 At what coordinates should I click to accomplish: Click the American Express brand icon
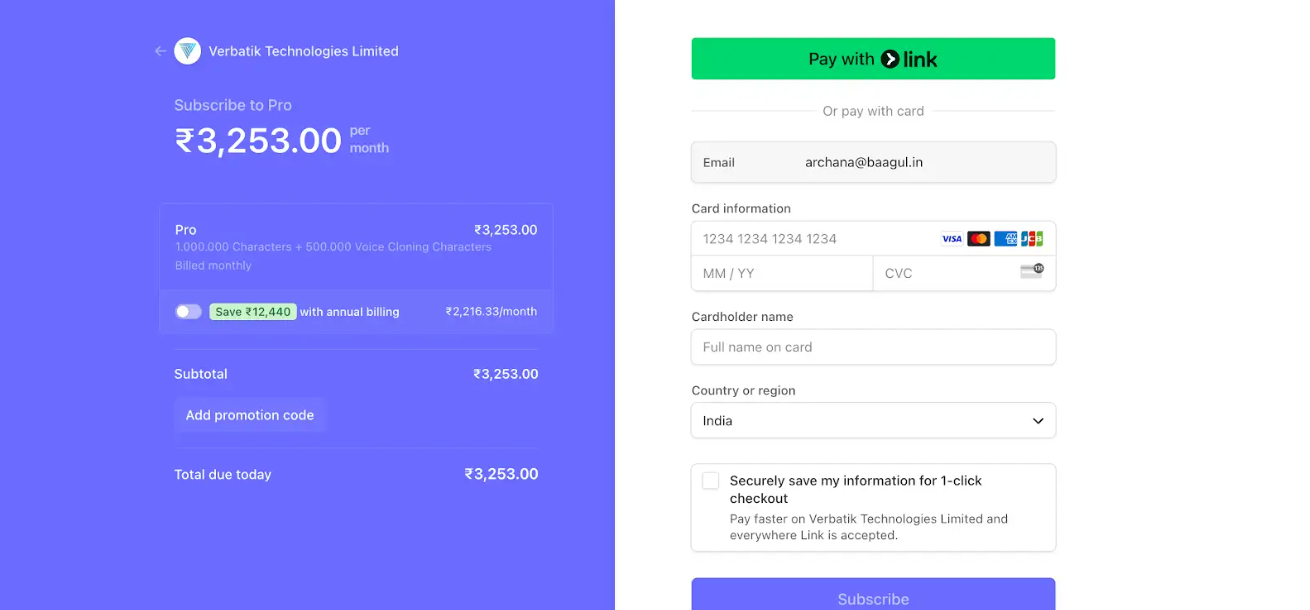click(x=1006, y=239)
